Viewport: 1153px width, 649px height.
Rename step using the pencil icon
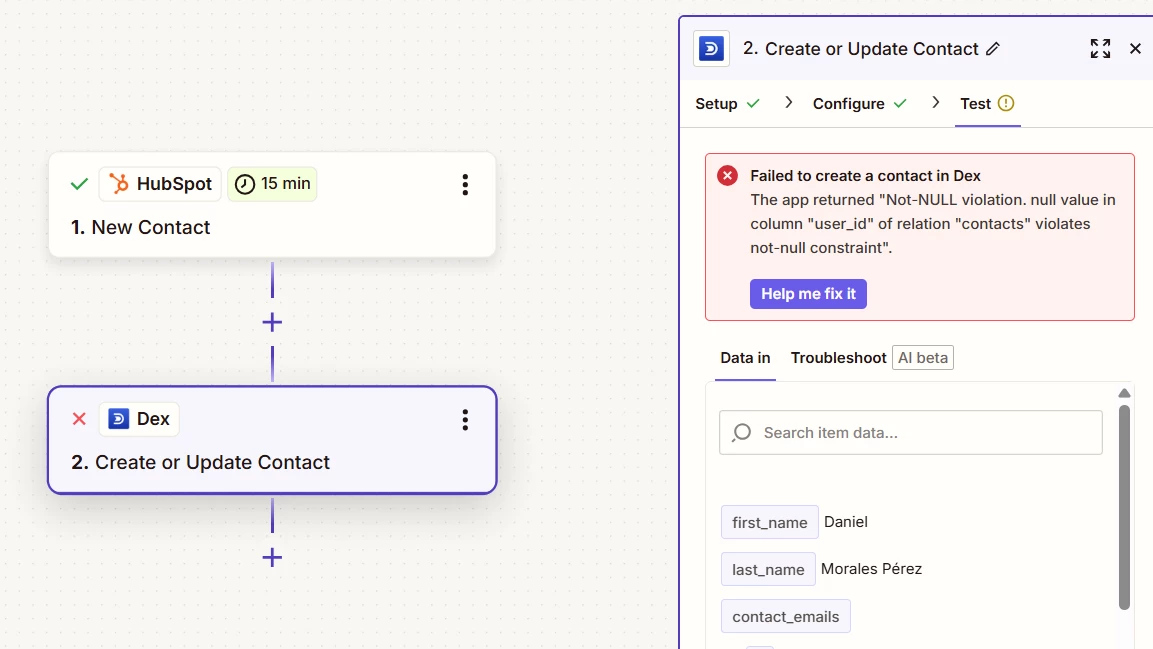pyautogui.click(x=993, y=49)
